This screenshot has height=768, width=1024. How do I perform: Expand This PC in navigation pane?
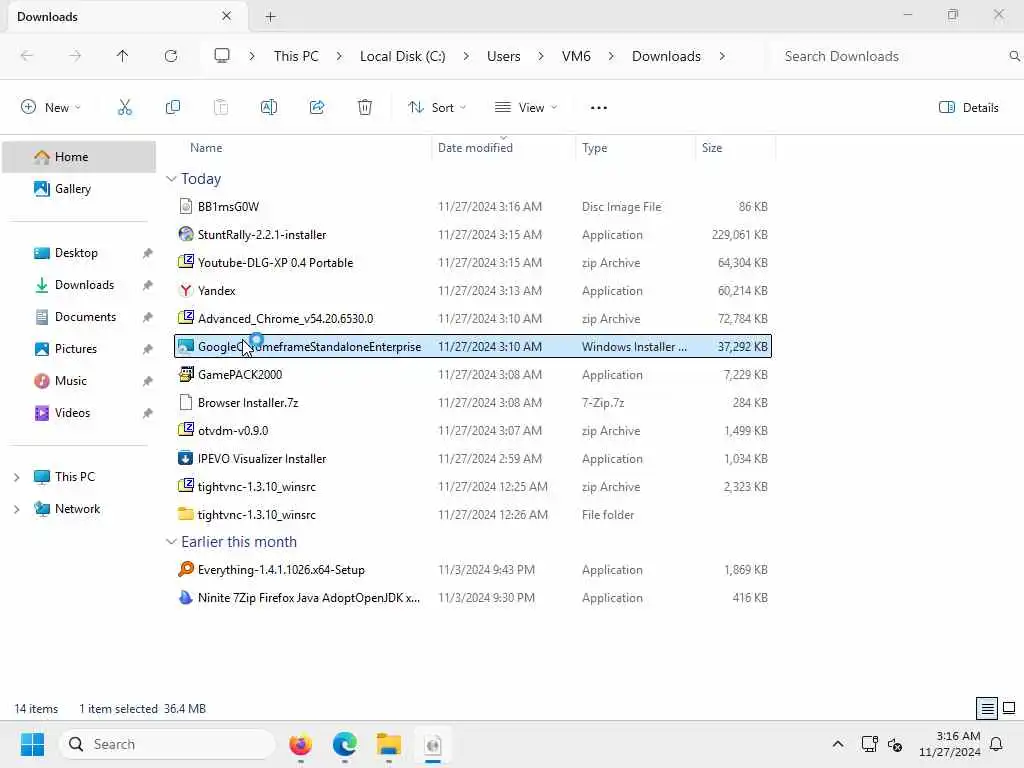(17, 477)
